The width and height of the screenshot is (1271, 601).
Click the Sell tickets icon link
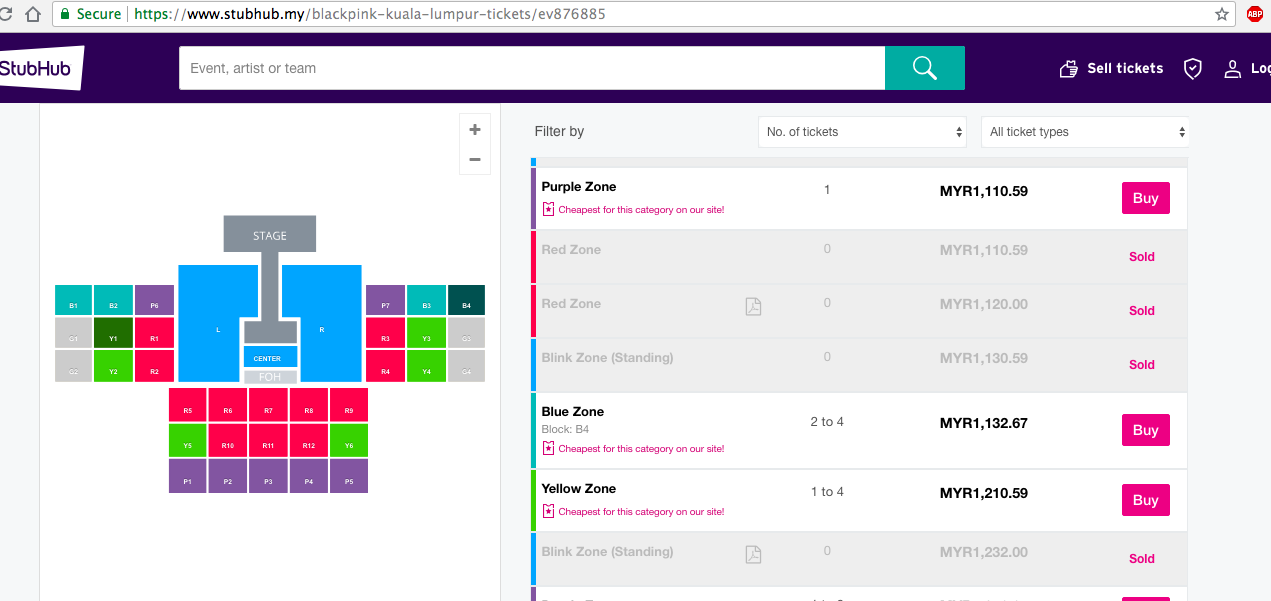point(1069,69)
